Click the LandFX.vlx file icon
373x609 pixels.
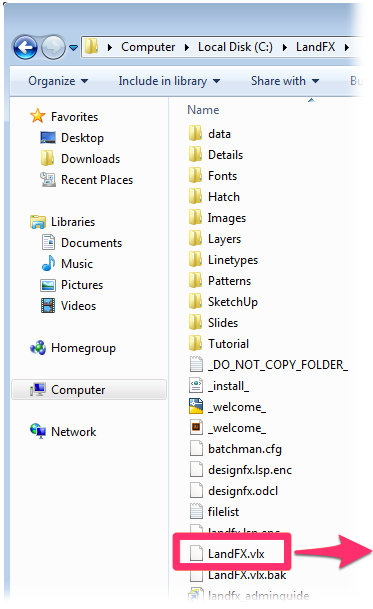point(196,553)
